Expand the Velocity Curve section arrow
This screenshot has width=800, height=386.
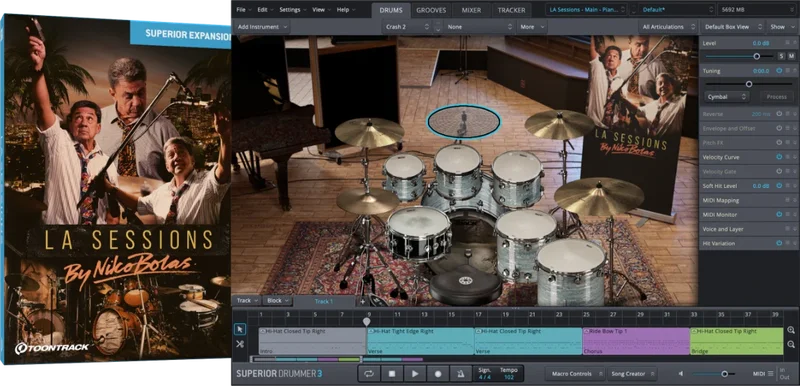(x=794, y=157)
